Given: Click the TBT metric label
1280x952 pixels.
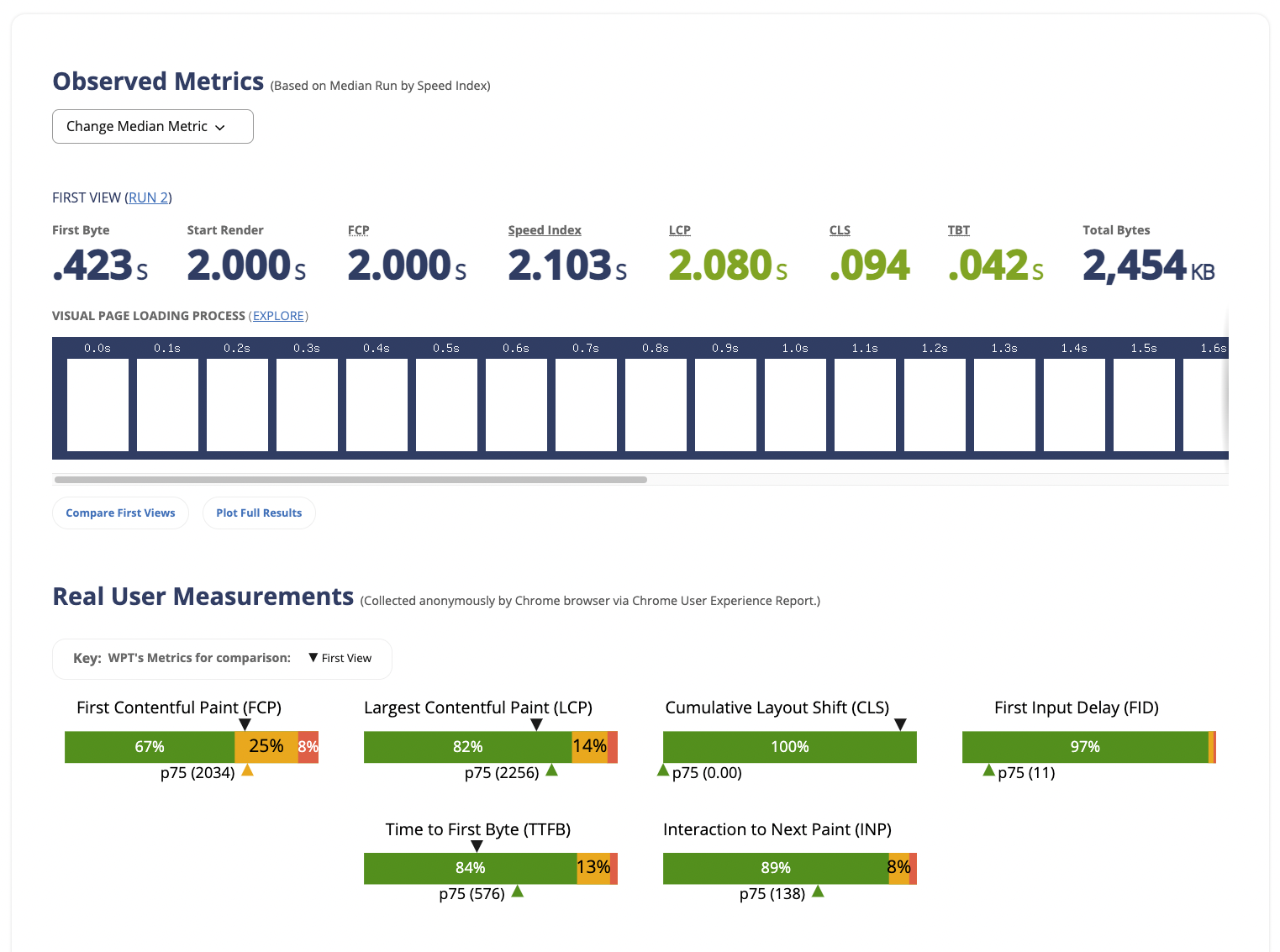Looking at the screenshot, I should (x=958, y=230).
